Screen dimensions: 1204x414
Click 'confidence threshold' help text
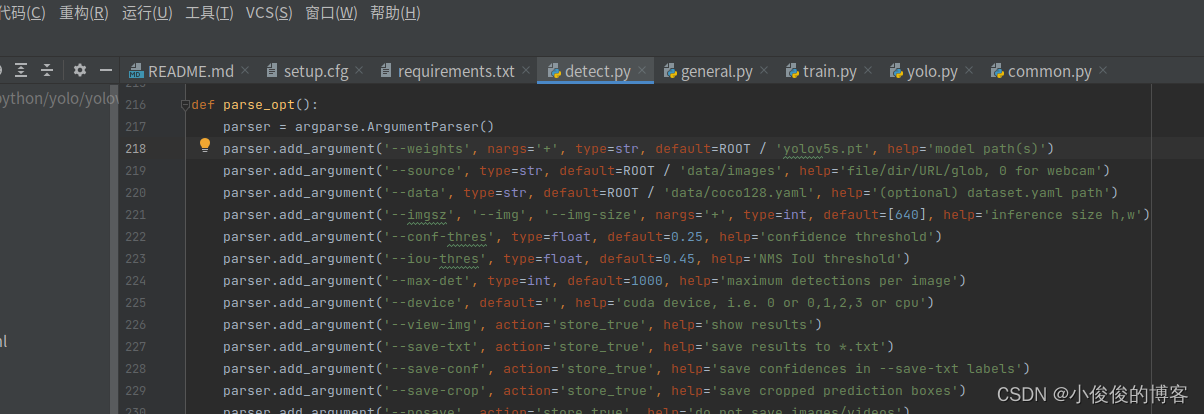point(848,236)
